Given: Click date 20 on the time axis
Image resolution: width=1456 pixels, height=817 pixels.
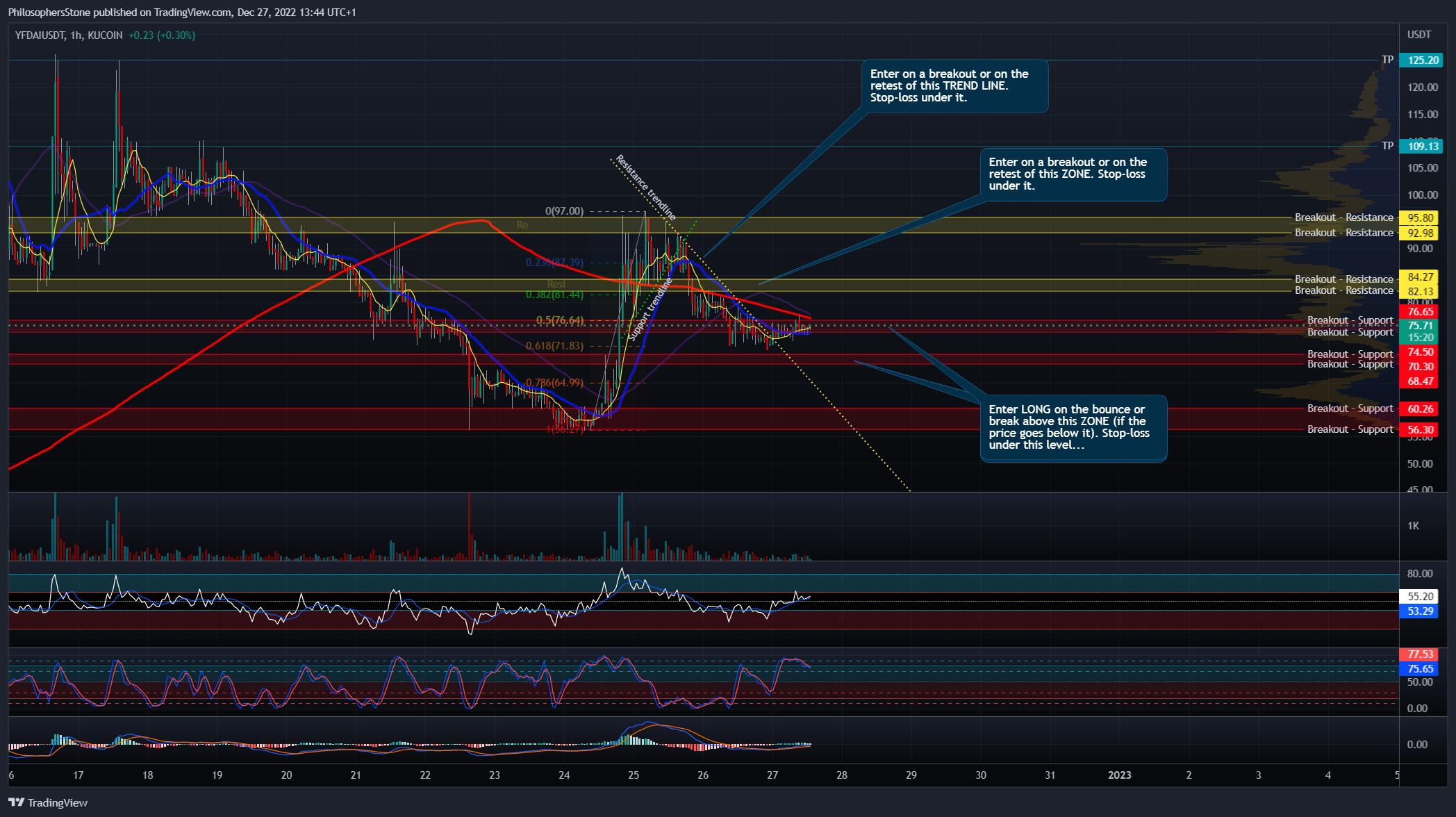Looking at the screenshot, I should 286,775.
